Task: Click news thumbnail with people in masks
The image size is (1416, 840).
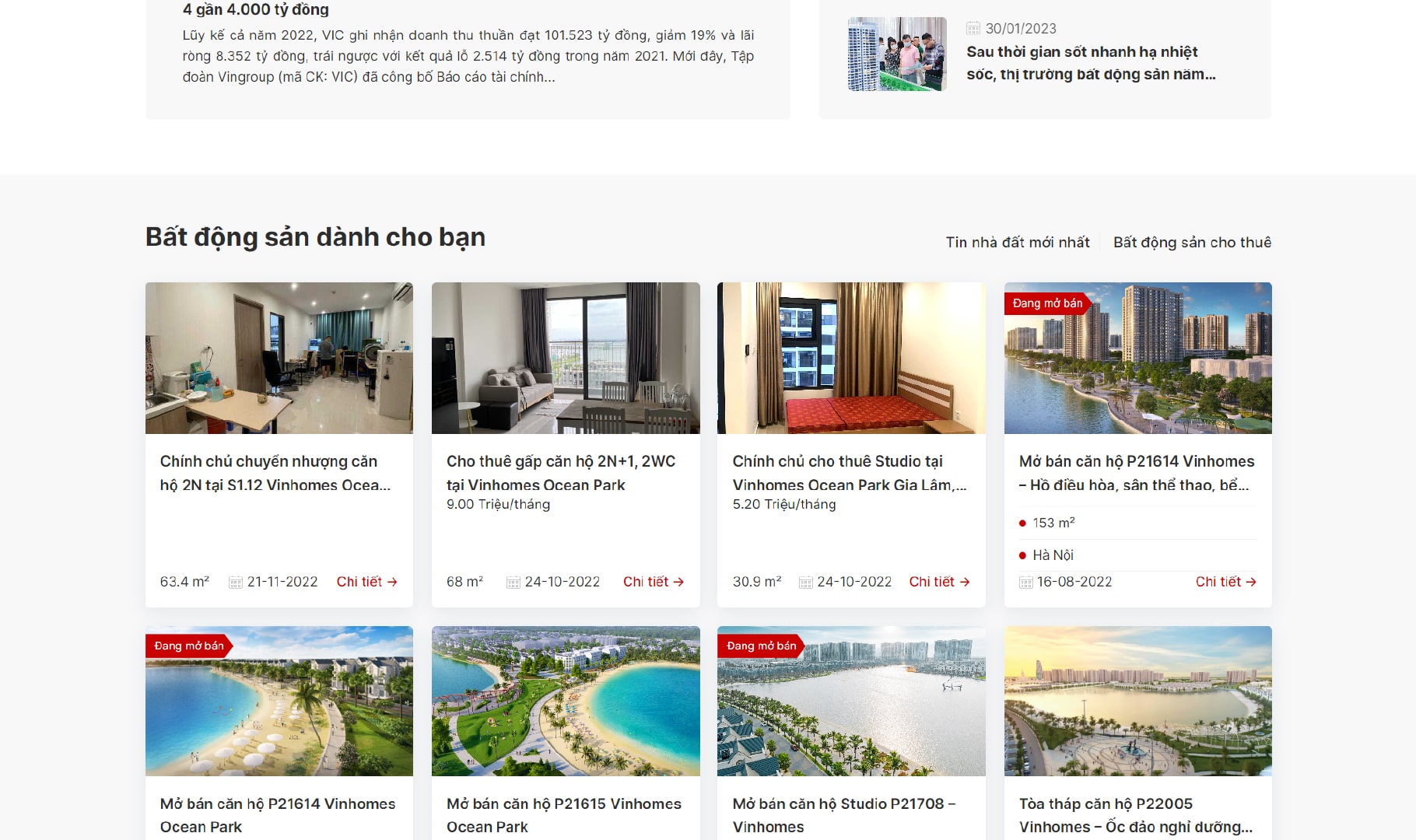Action: [897, 54]
